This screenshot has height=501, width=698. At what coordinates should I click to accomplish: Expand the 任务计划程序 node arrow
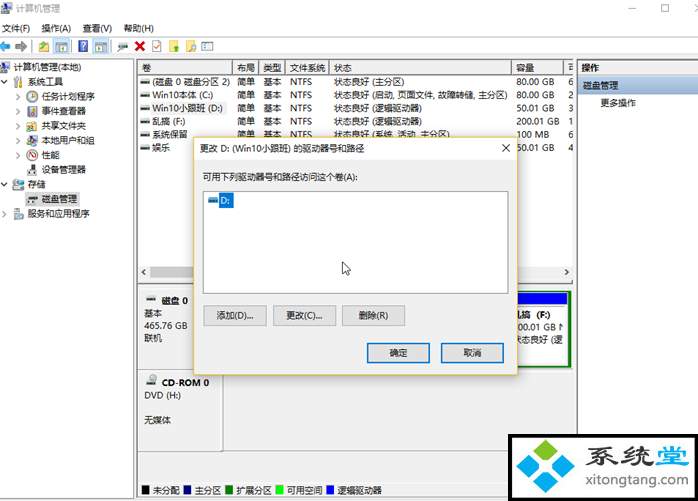(18, 97)
